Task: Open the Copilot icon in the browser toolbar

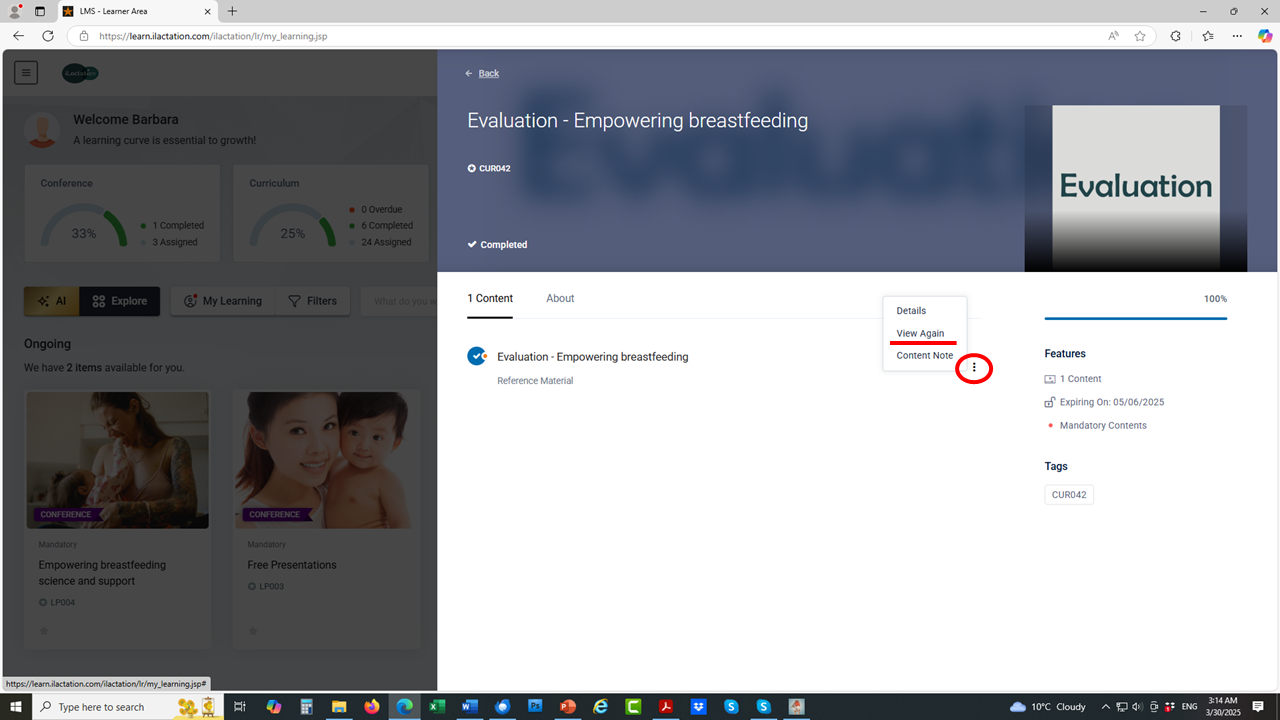Action: (1265, 36)
